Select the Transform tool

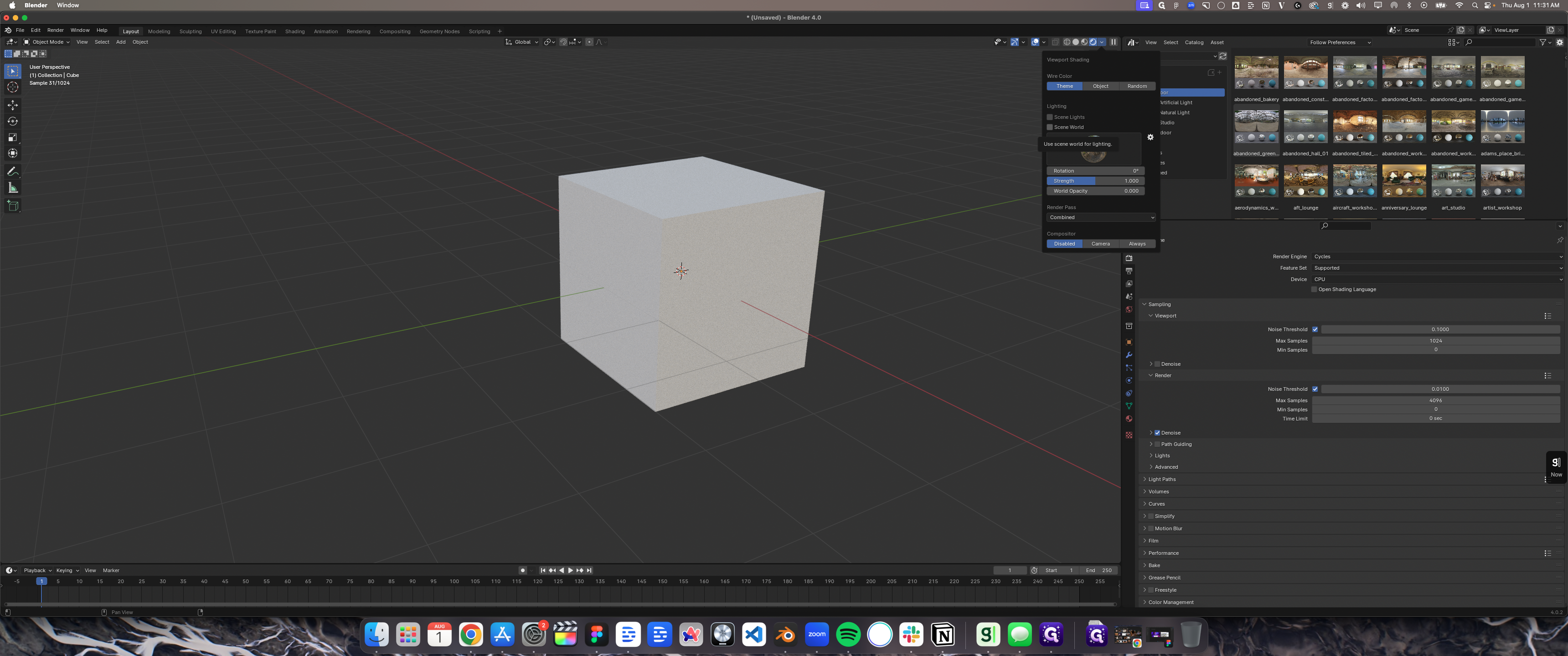(x=13, y=153)
